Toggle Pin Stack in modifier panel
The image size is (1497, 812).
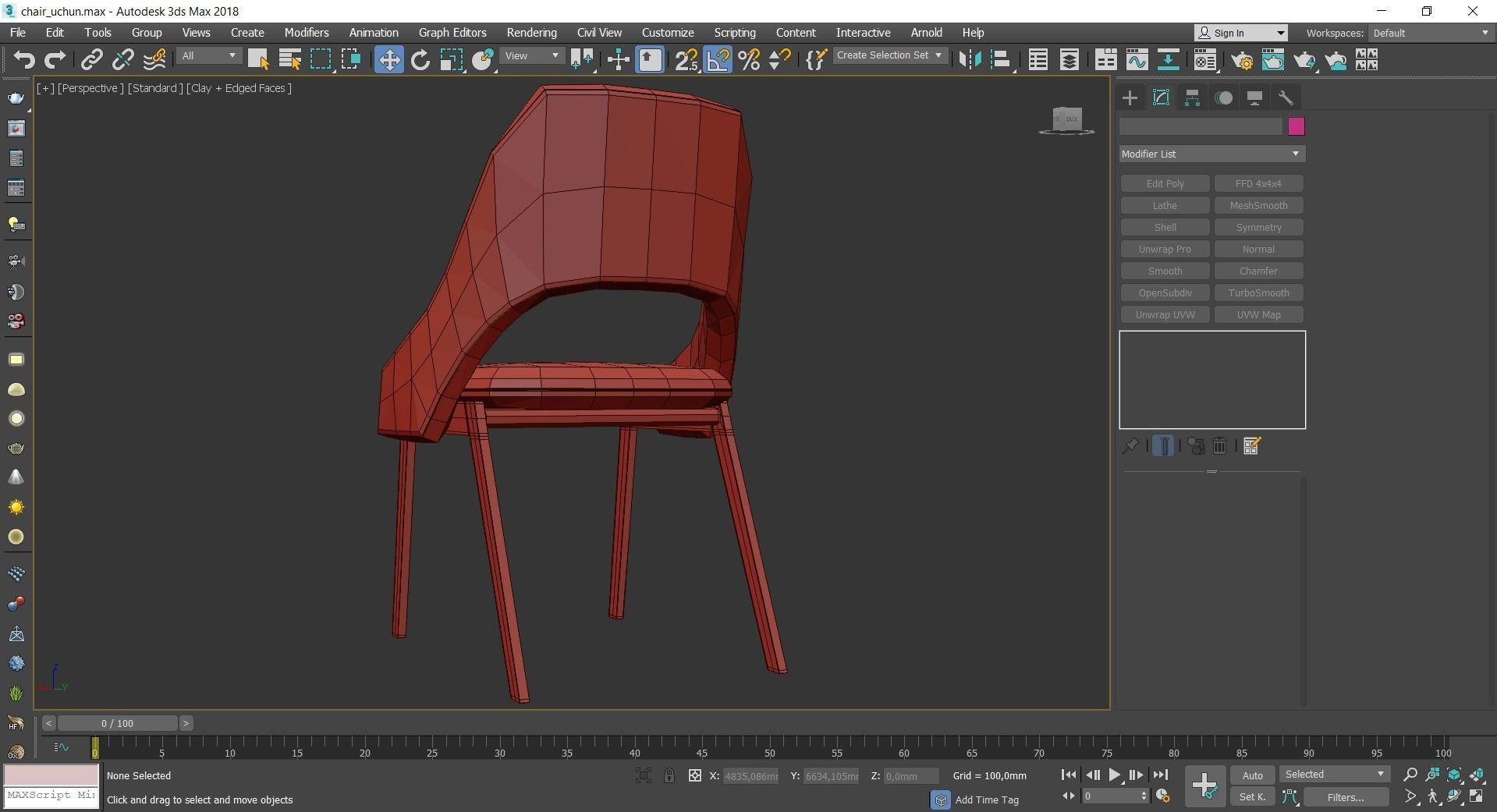pos(1130,446)
